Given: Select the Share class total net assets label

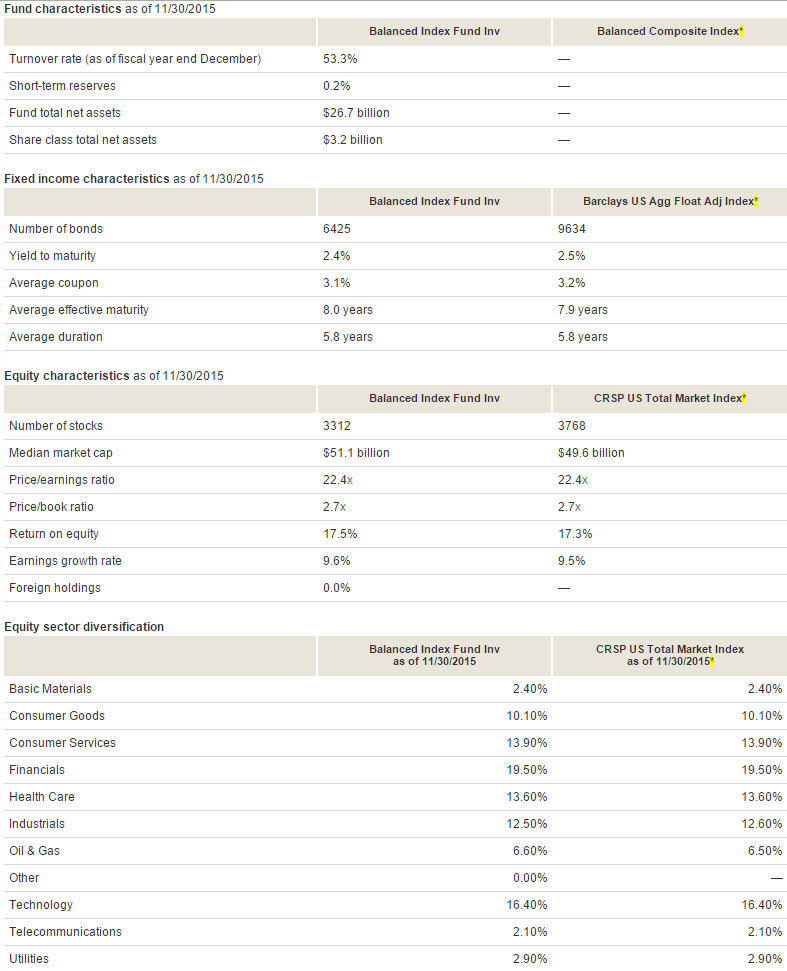Looking at the screenshot, I should pos(83,140).
